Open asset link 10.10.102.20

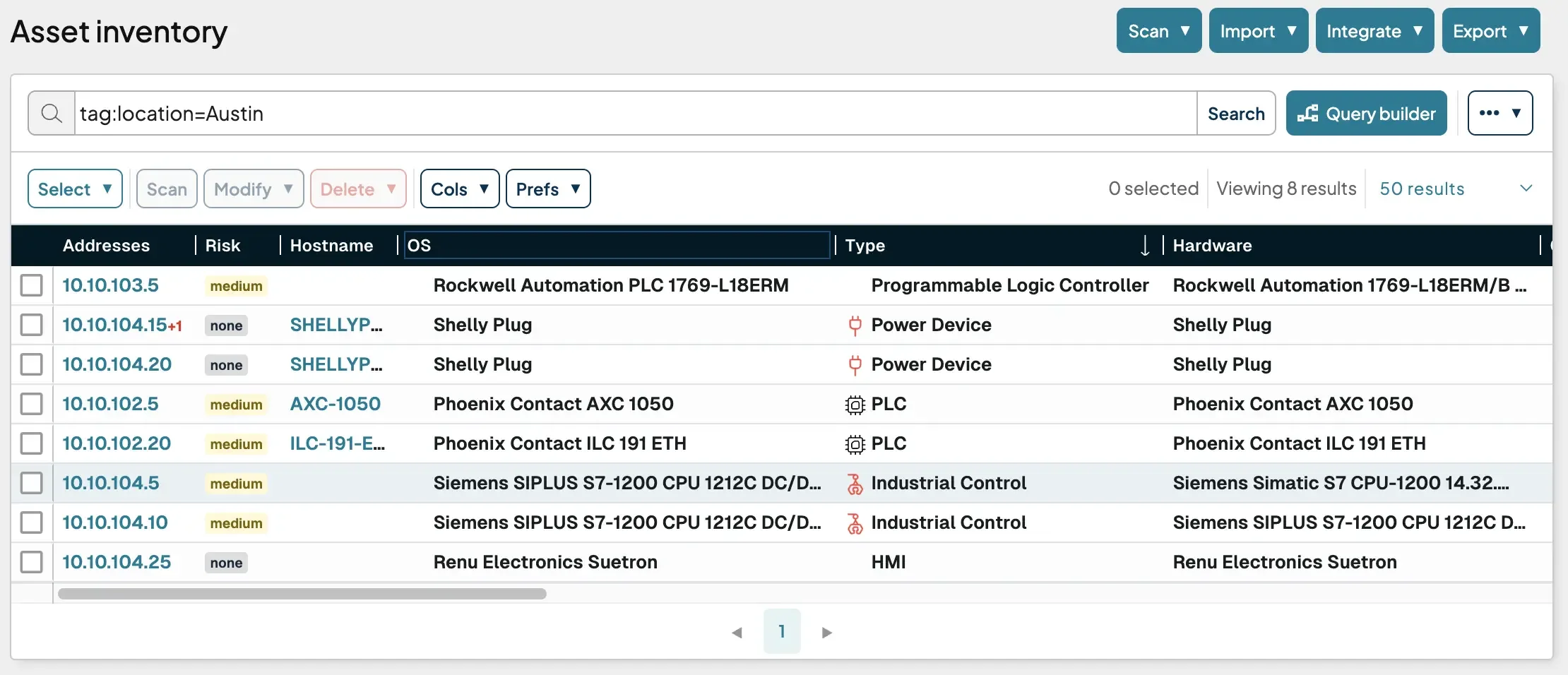tap(117, 443)
